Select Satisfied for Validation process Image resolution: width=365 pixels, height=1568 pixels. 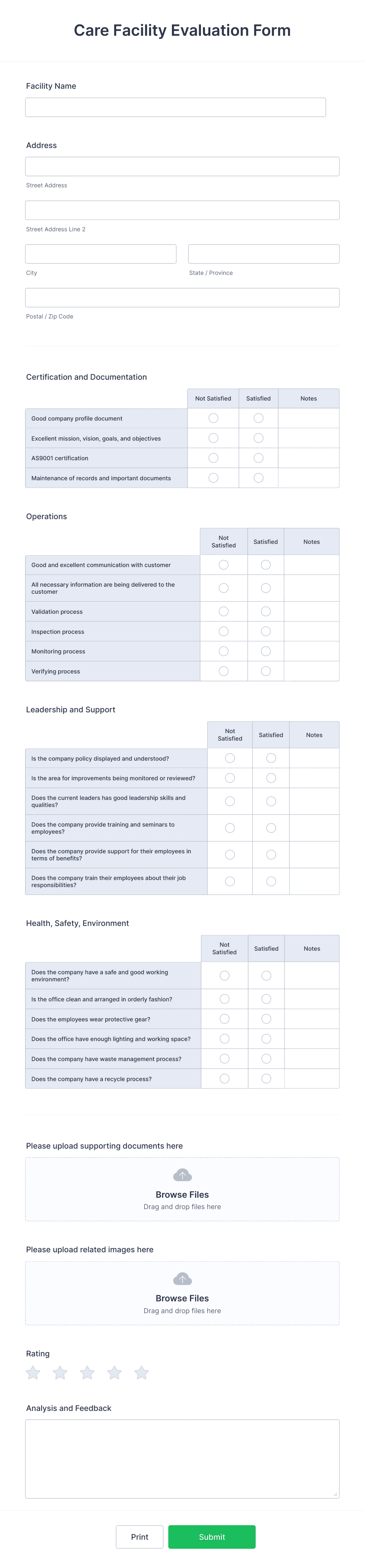265,611
